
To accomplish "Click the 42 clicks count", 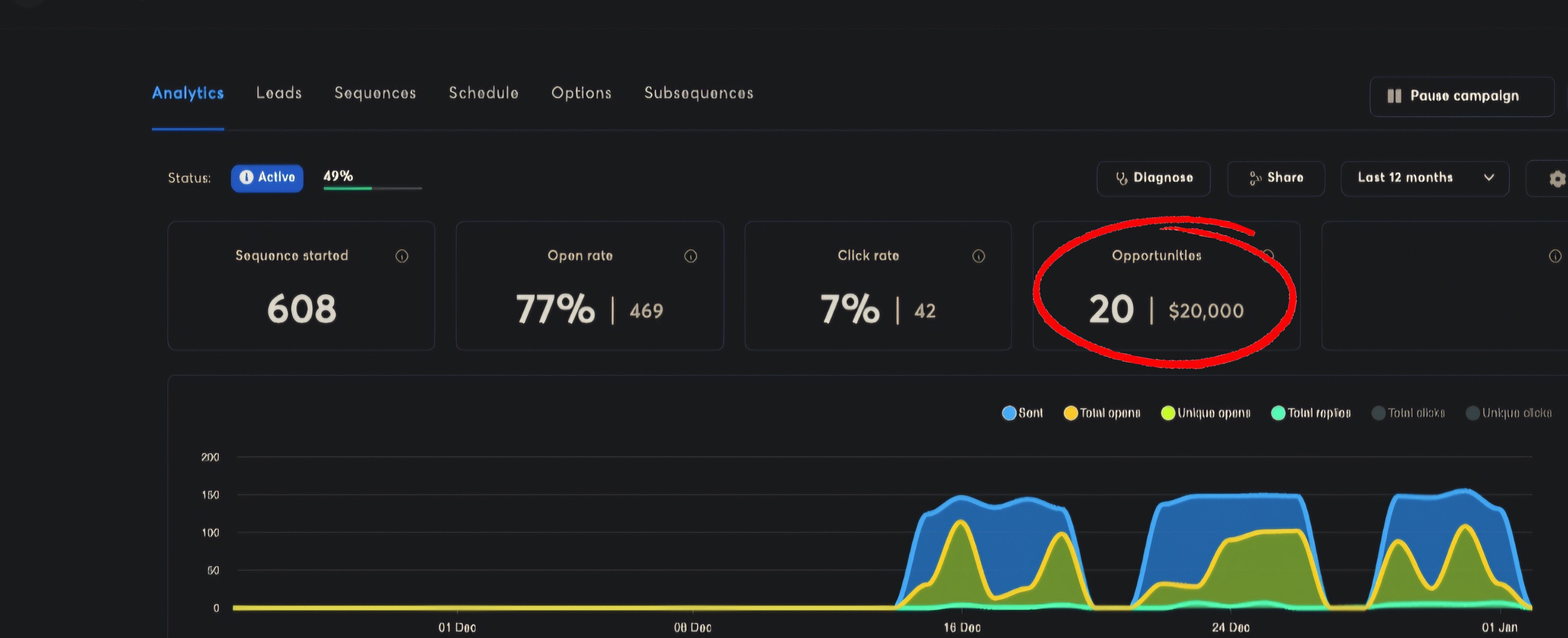I will point(924,311).
